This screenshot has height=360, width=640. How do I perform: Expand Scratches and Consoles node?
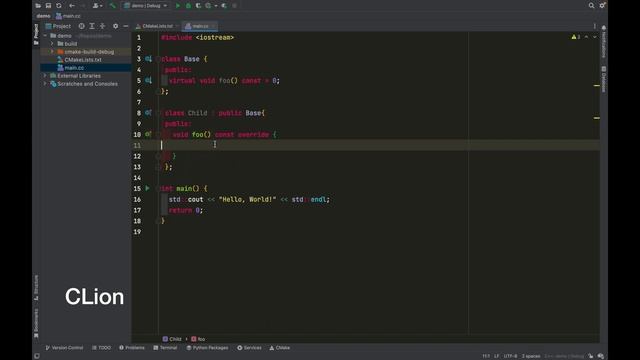(45, 84)
